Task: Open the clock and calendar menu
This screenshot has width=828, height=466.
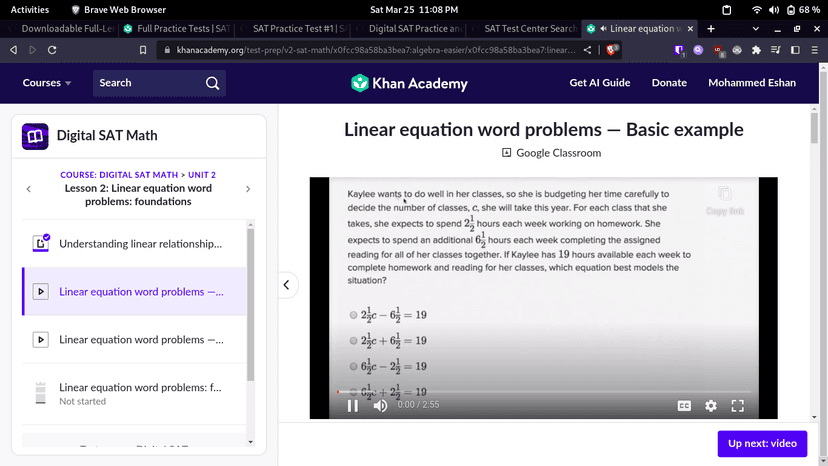Action: point(414,10)
